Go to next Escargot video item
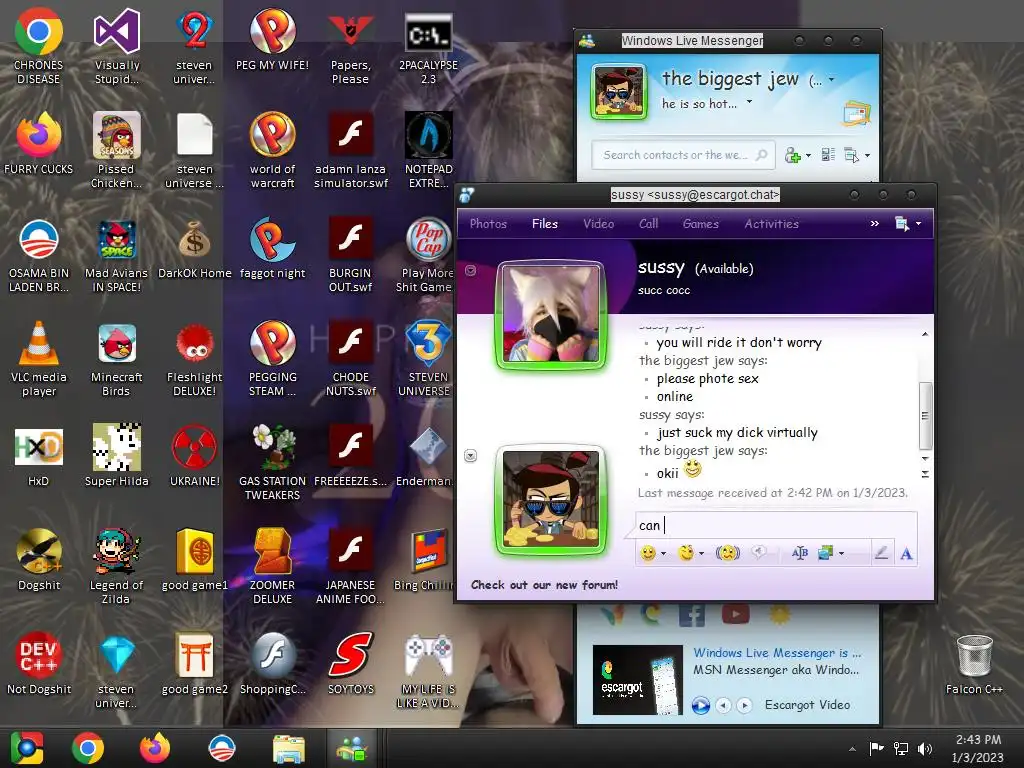The width and height of the screenshot is (1024, 768). click(x=744, y=705)
